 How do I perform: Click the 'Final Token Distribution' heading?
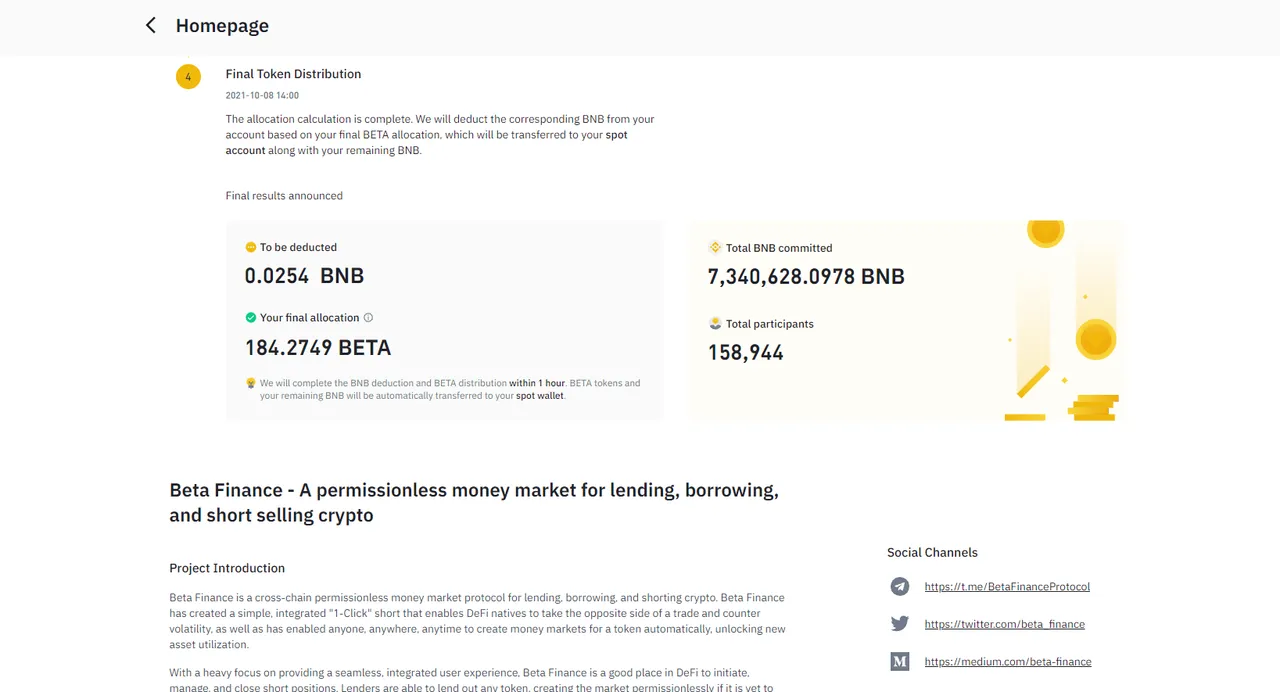tap(293, 74)
